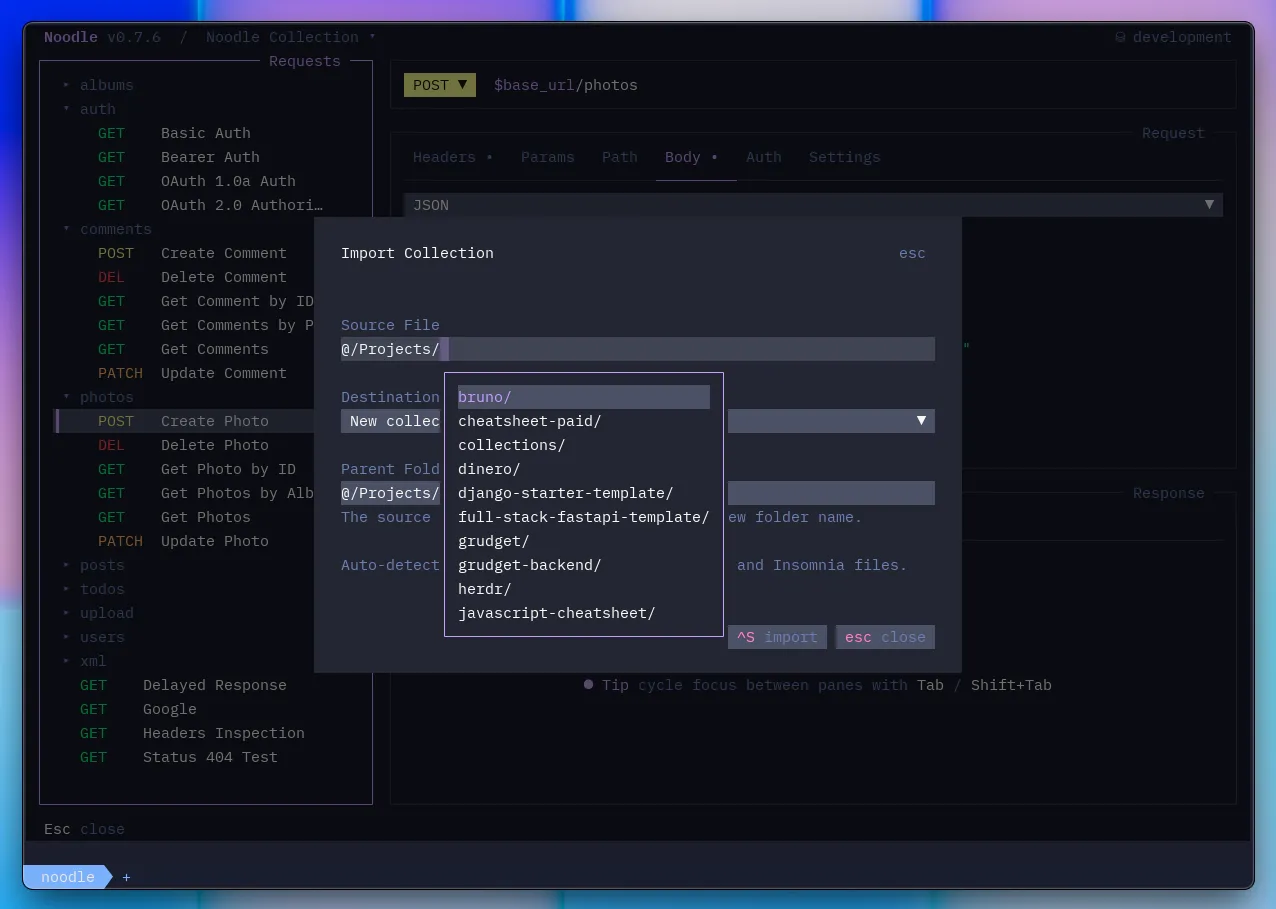Open the Basic Auth request

(x=206, y=133)
